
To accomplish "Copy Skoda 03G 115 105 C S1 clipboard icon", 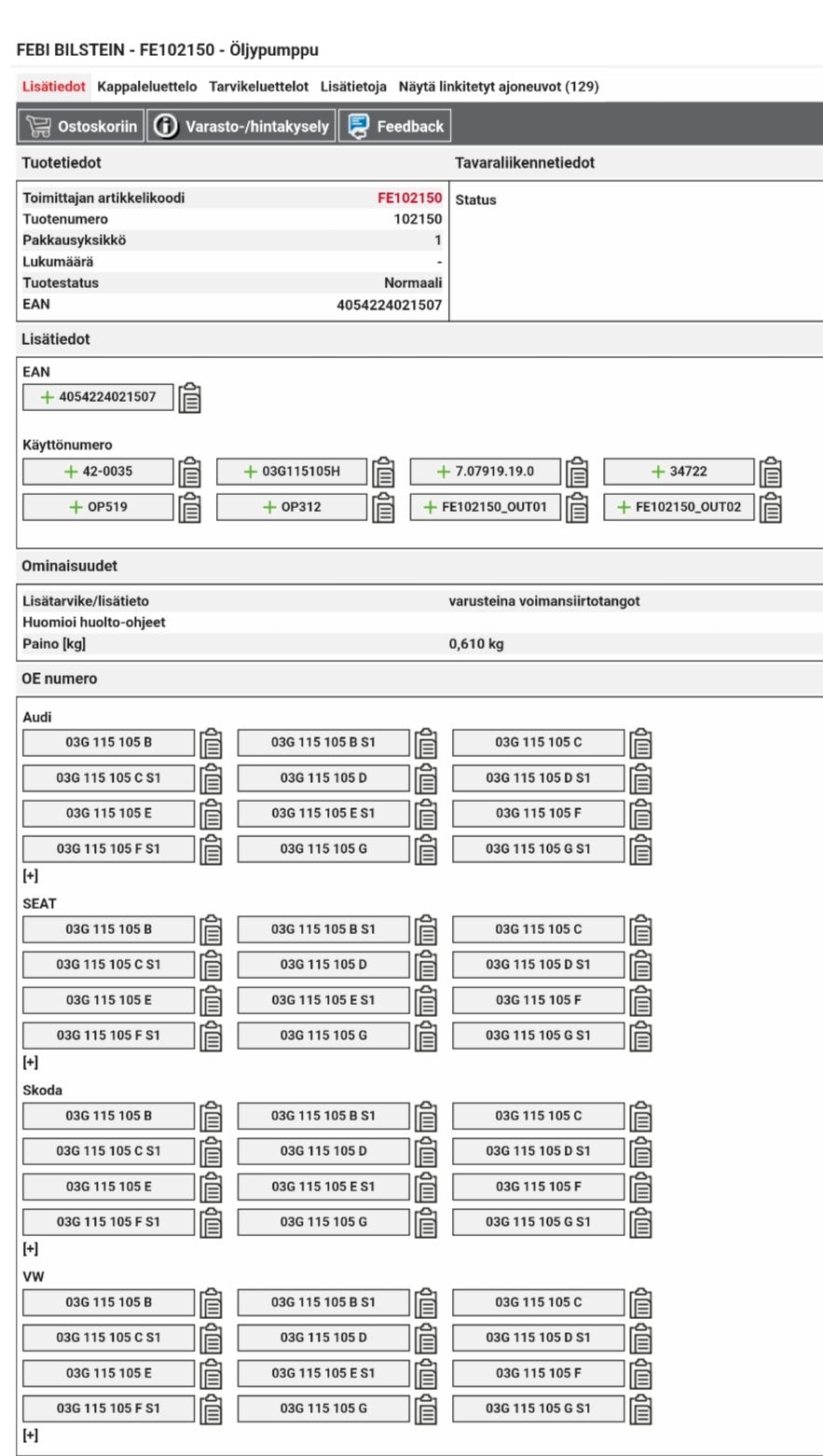I will tap(212, 1152).
